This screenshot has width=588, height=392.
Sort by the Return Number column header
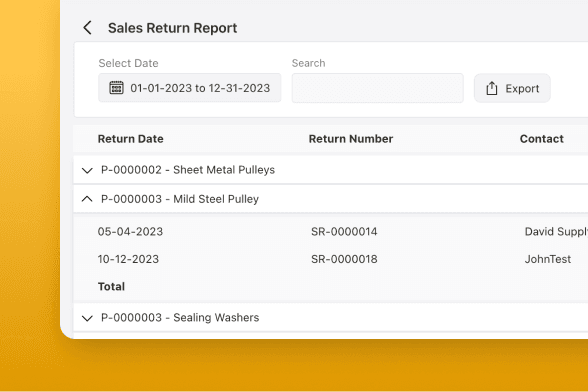click(351, 139)
